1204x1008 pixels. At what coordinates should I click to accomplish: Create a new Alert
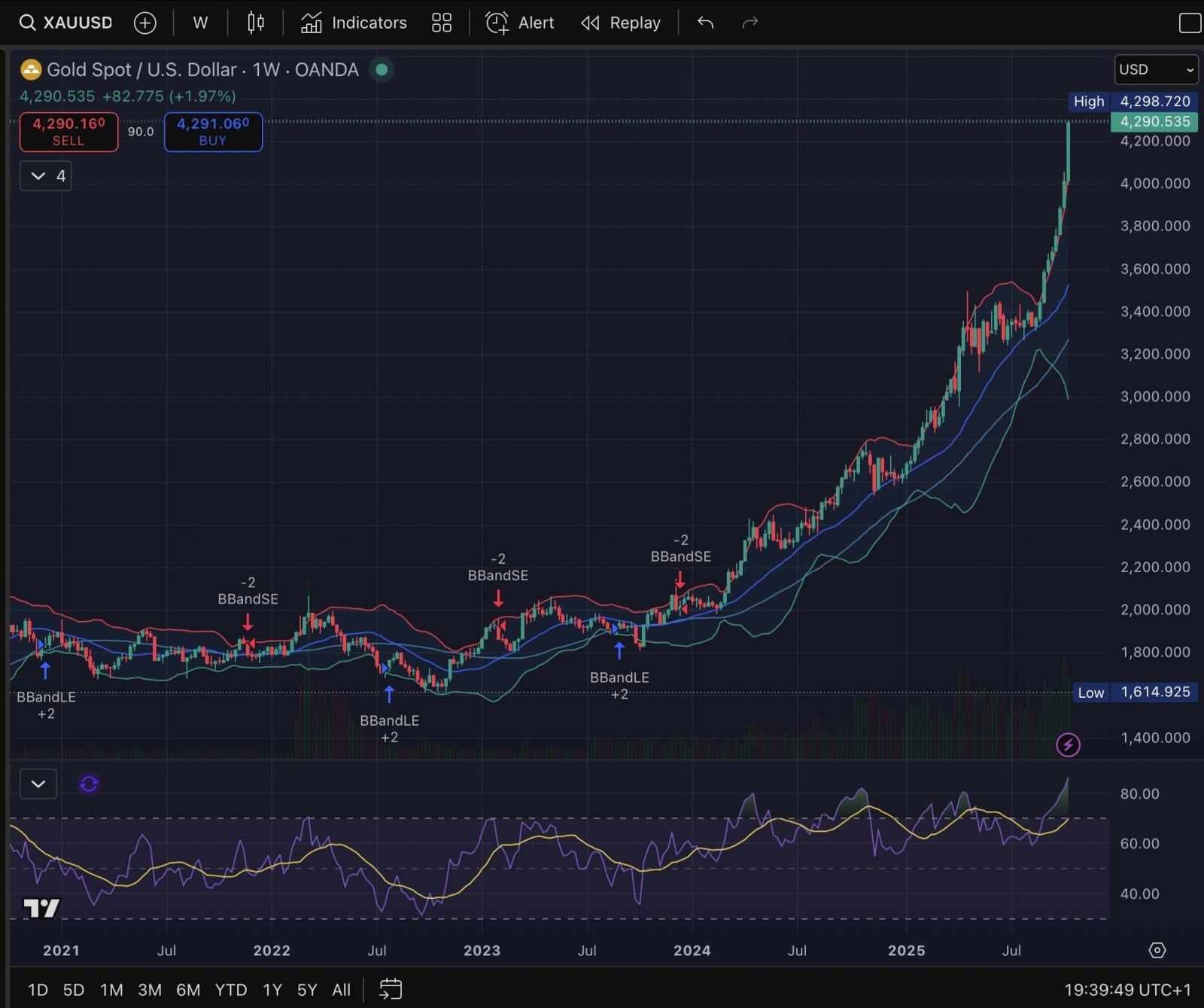(x=519, y=23)
